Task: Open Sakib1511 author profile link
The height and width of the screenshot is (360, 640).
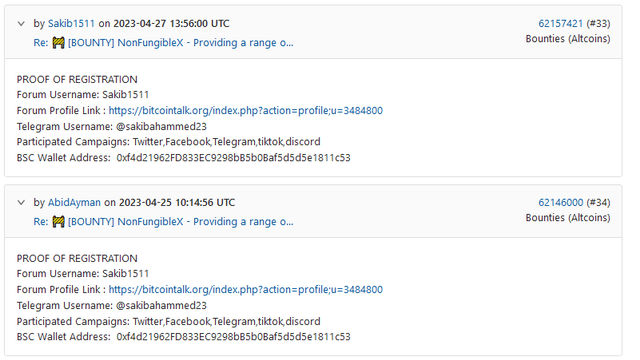Action: coord(71,24)
